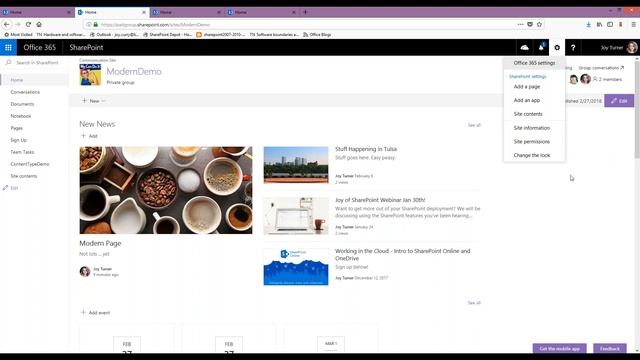The image size is (640, 360).
Task: Click the SharePoint Online blue thumbnail
Action: (296, 267)
